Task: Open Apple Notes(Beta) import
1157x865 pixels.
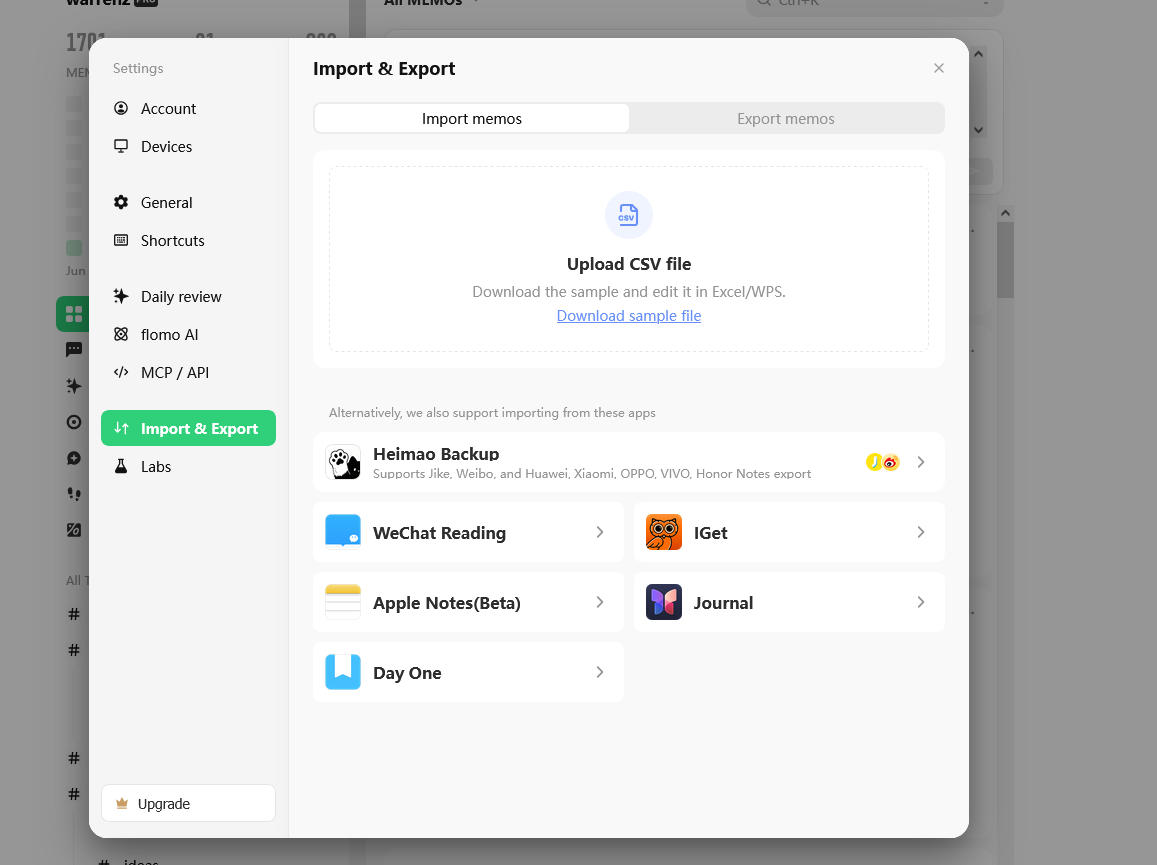Action: point(469,602)
